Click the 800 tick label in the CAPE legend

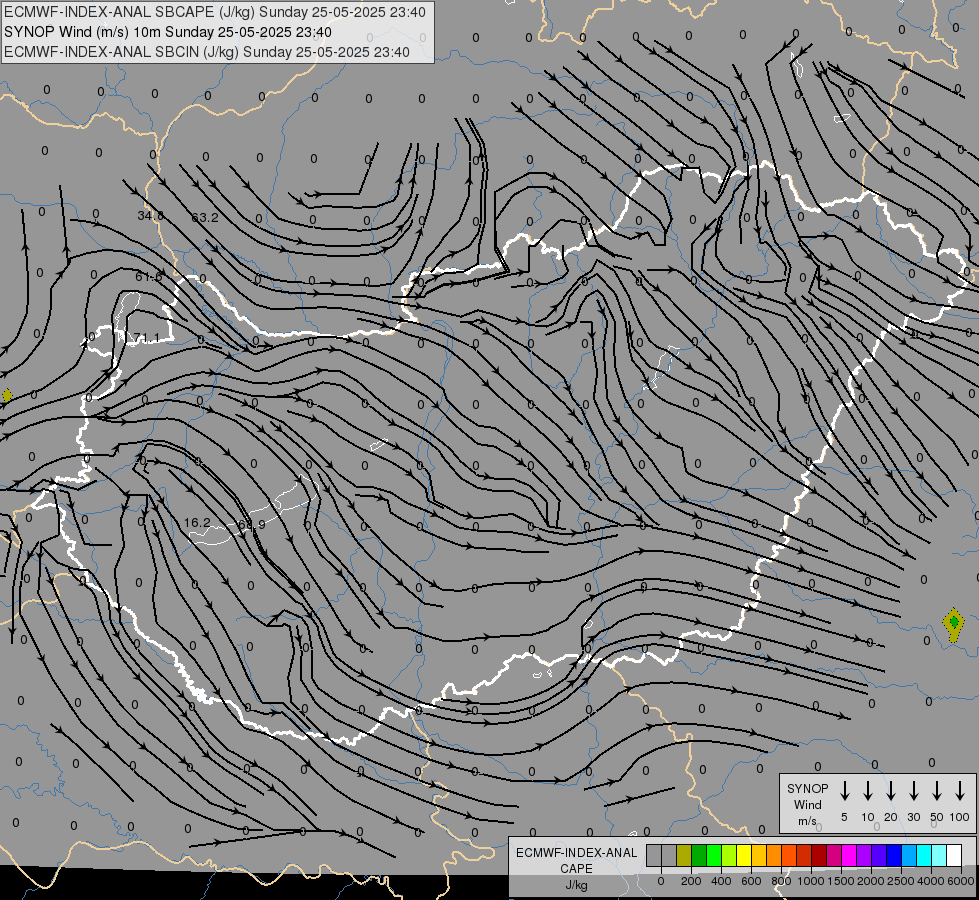(x=781, y=881)
